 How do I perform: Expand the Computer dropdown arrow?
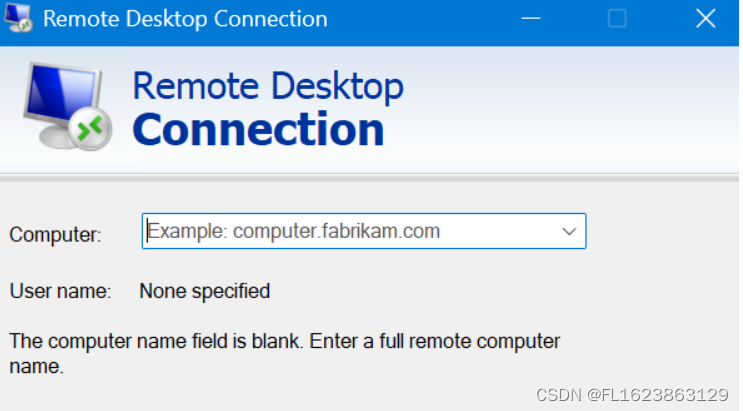pos(570,231)
